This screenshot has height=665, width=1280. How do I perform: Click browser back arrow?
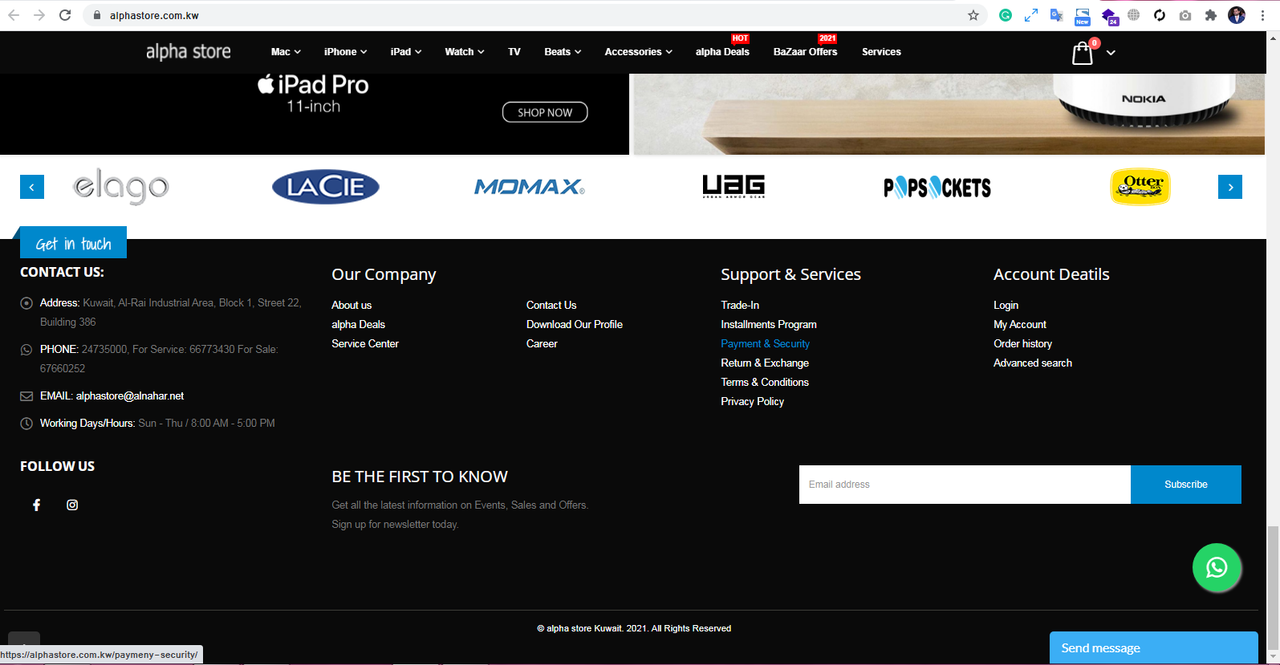click(x=14, y=15)
